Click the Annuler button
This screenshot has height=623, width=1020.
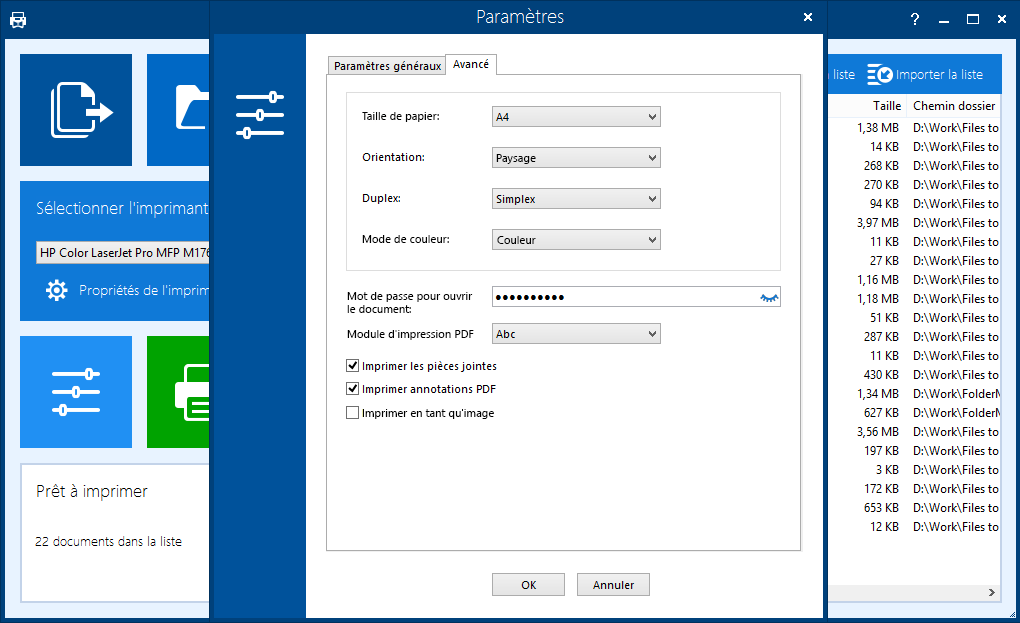(613, 584)
